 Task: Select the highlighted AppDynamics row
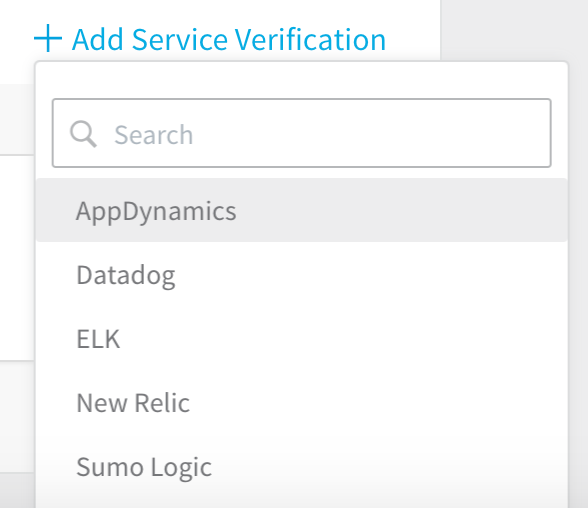pos(302,210)
